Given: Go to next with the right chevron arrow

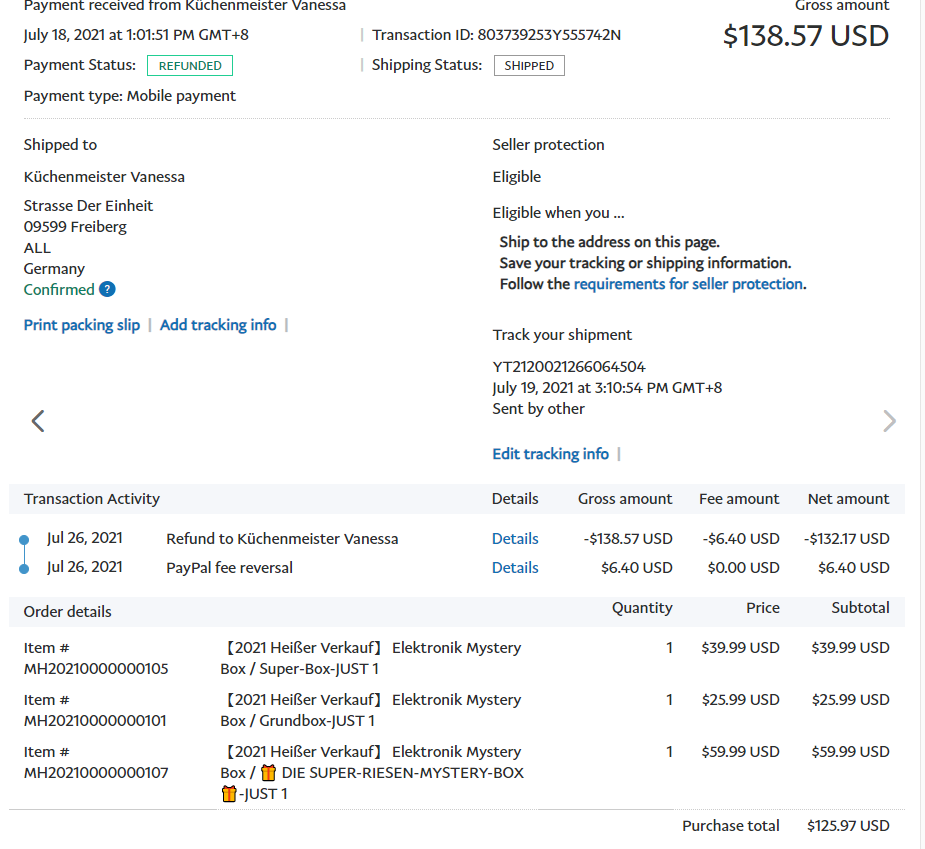Looking at the screenshot, I should 889,421.
